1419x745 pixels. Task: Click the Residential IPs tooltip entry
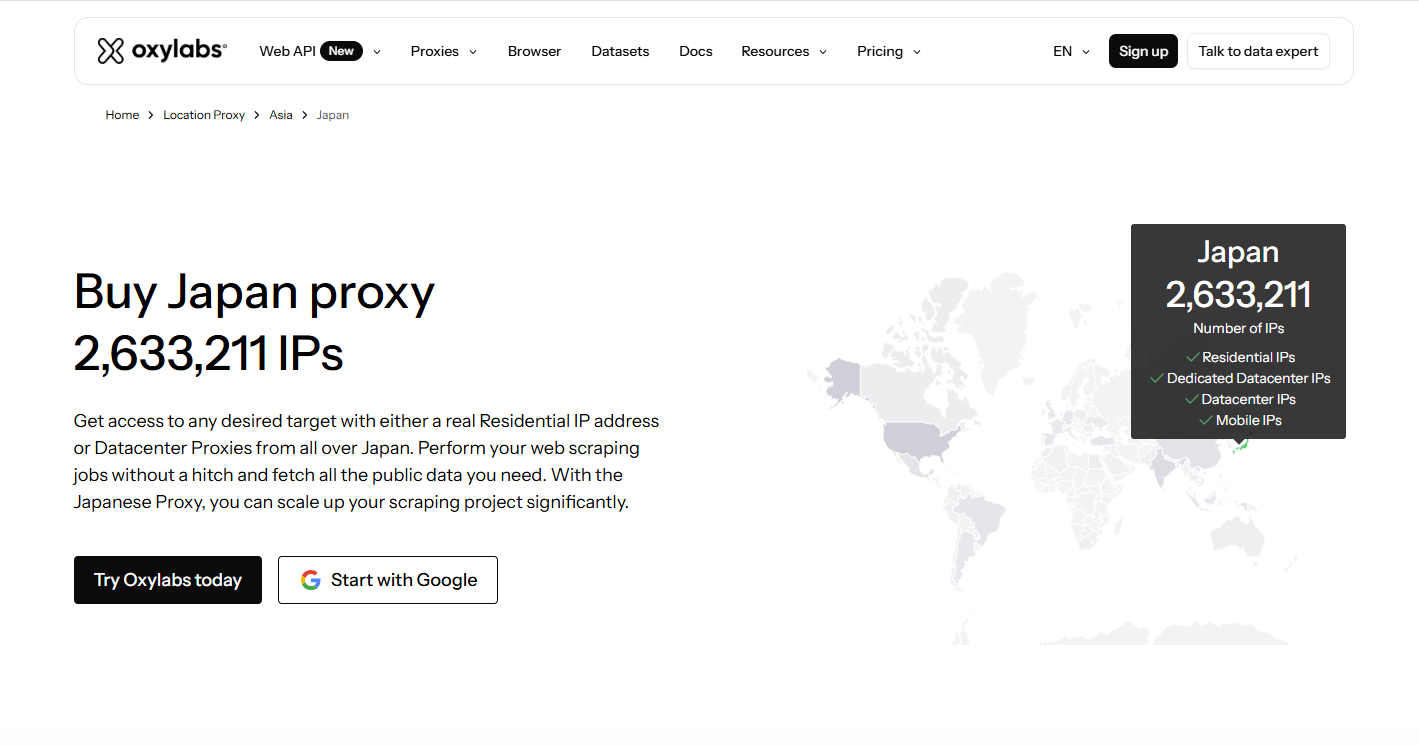tap(1240, 357)
